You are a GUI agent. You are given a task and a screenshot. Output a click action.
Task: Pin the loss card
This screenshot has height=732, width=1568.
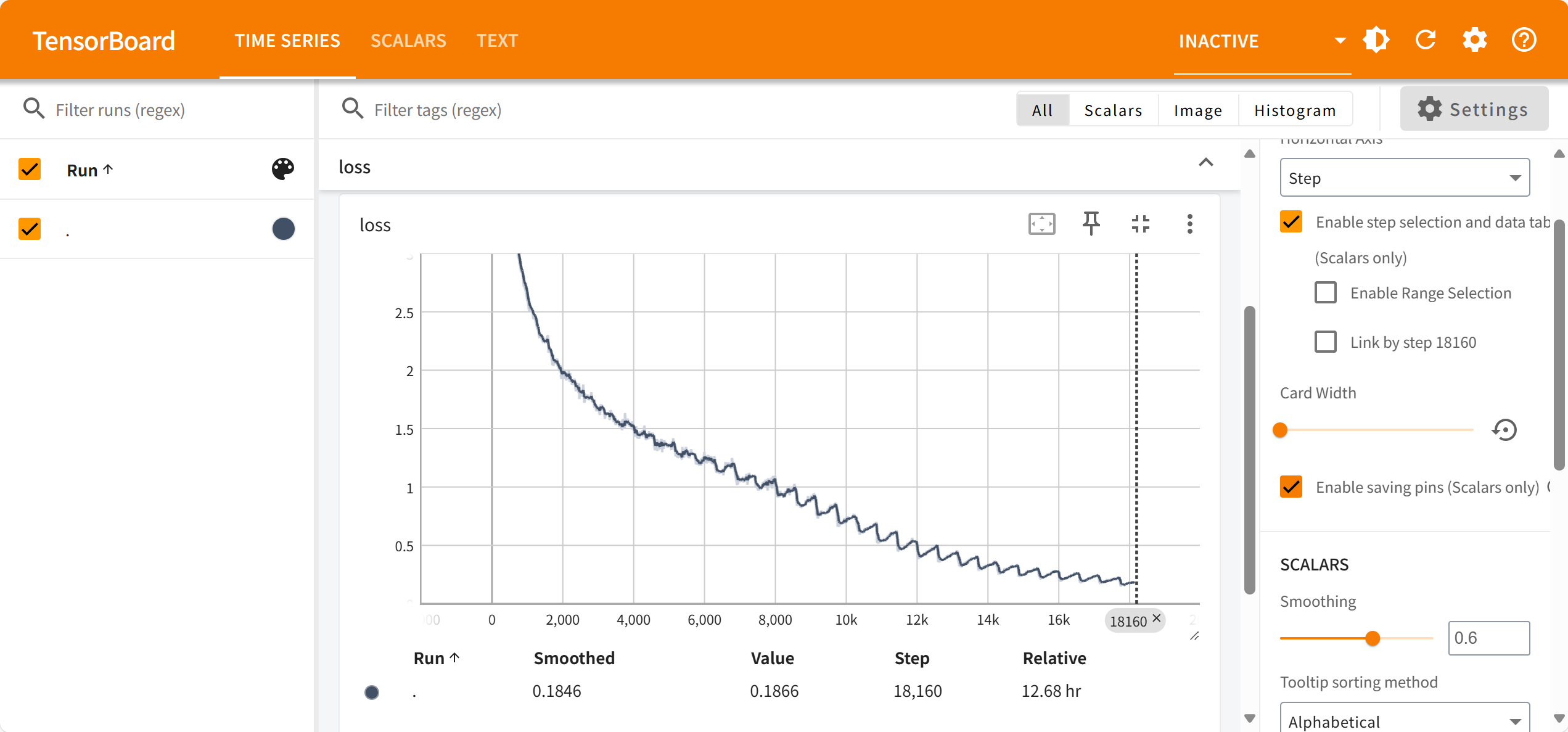(1091, 224)
